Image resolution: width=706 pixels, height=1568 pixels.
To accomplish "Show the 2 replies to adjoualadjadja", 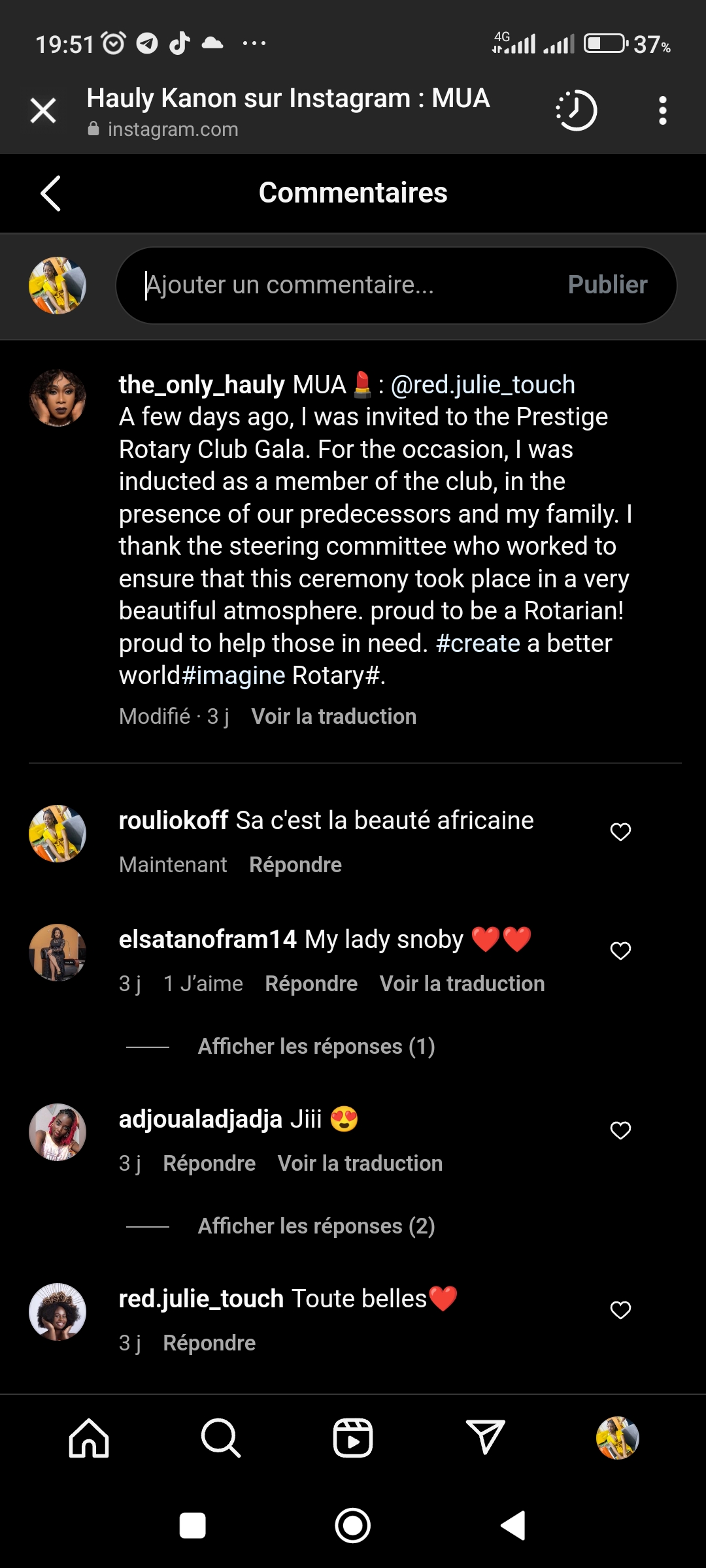I will click(316, 1226).
